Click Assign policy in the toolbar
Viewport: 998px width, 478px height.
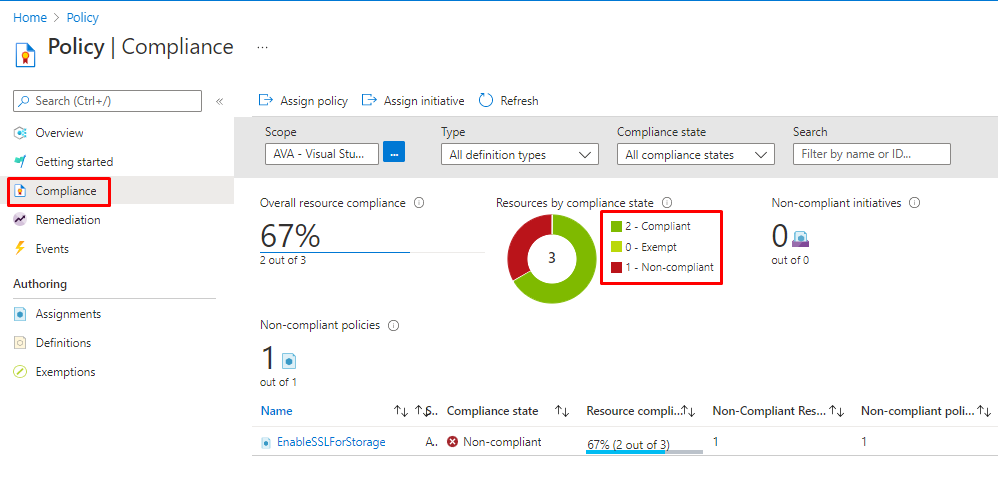(304, 101)
